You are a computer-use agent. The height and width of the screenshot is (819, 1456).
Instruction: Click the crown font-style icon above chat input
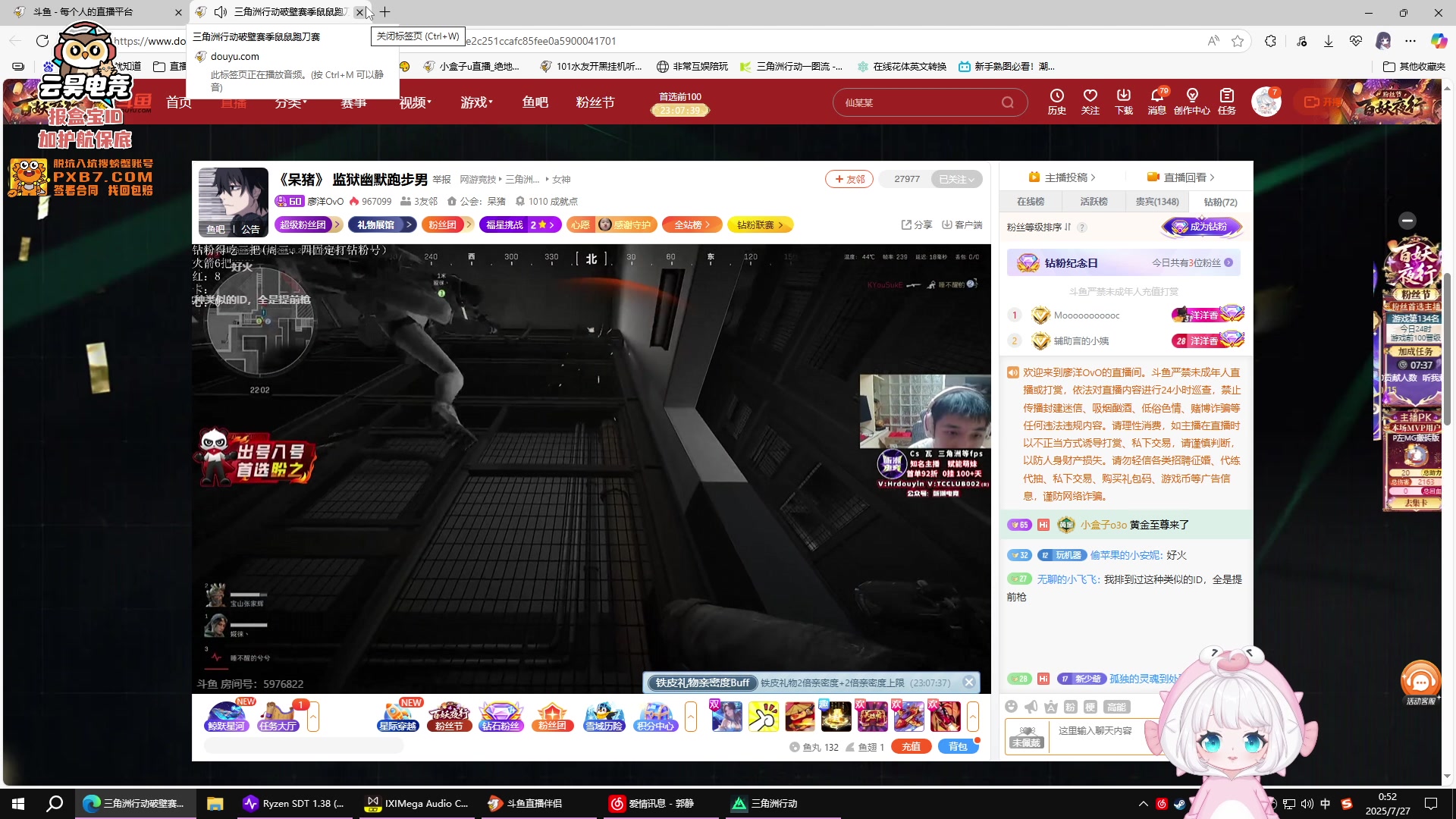click(x=1050, y=707)
